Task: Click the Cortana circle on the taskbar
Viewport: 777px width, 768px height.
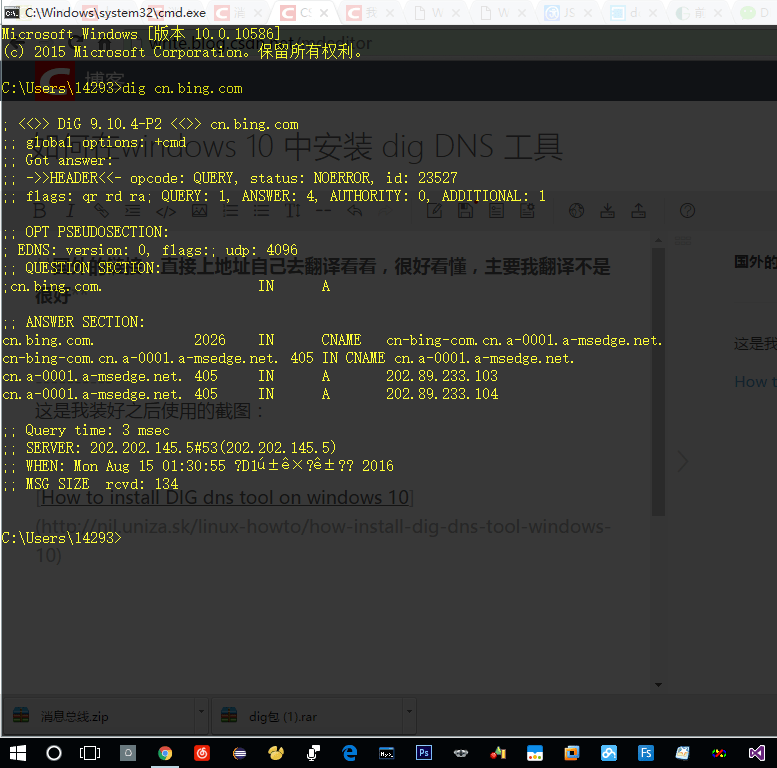Action: [54, 753]
